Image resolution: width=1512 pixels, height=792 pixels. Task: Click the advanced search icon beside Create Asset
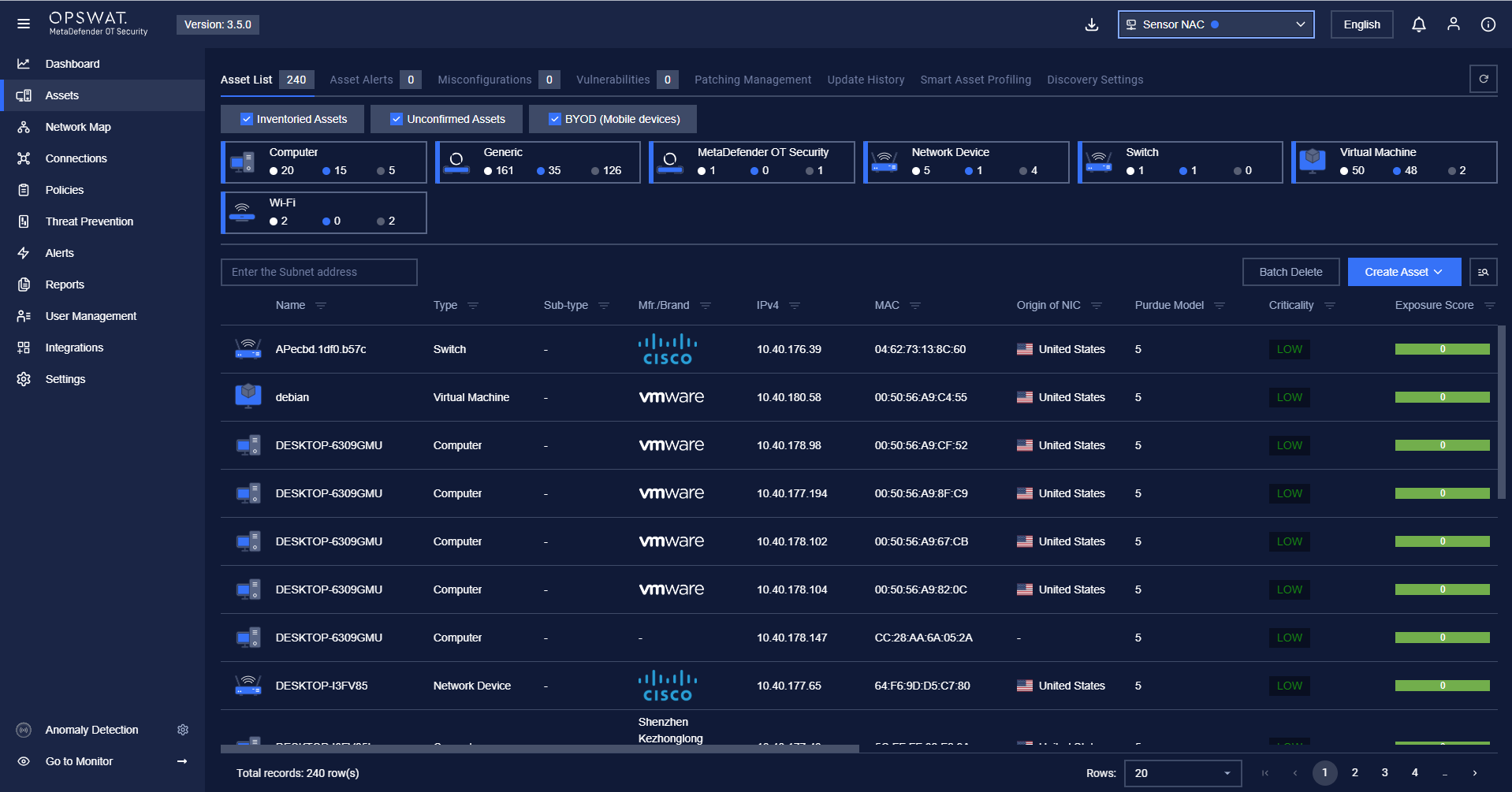1483,272
